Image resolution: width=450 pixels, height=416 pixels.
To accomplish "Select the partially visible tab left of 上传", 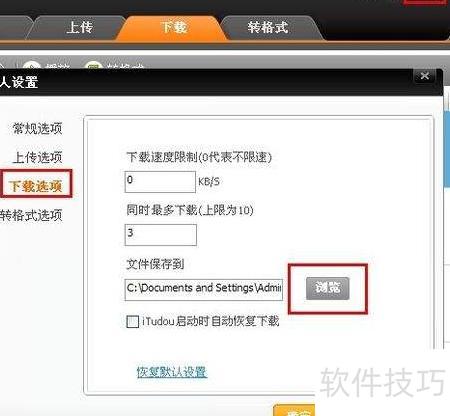I will pos(13,28).
